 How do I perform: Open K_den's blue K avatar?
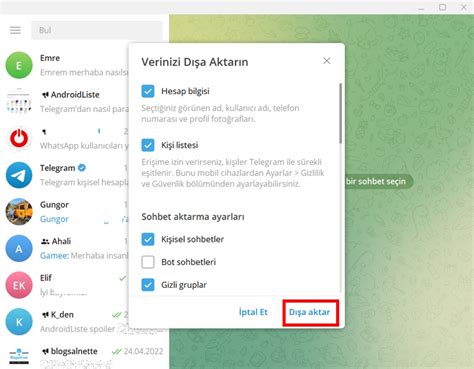point(19,322)
